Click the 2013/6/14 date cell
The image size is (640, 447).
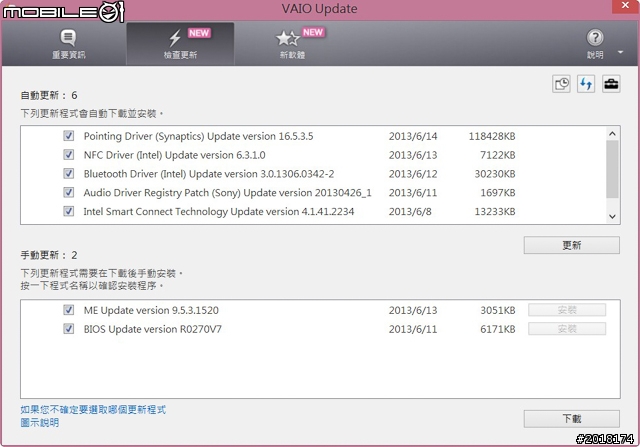tap(413, 136)
